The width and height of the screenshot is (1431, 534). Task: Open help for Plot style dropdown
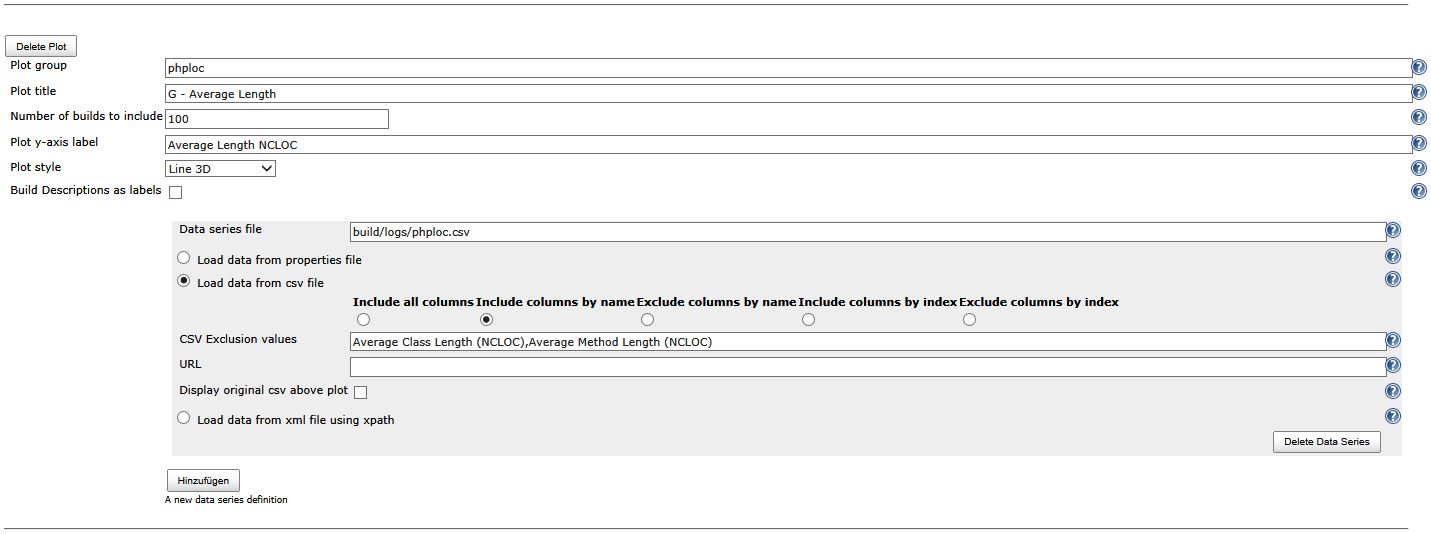(1418, 169)
